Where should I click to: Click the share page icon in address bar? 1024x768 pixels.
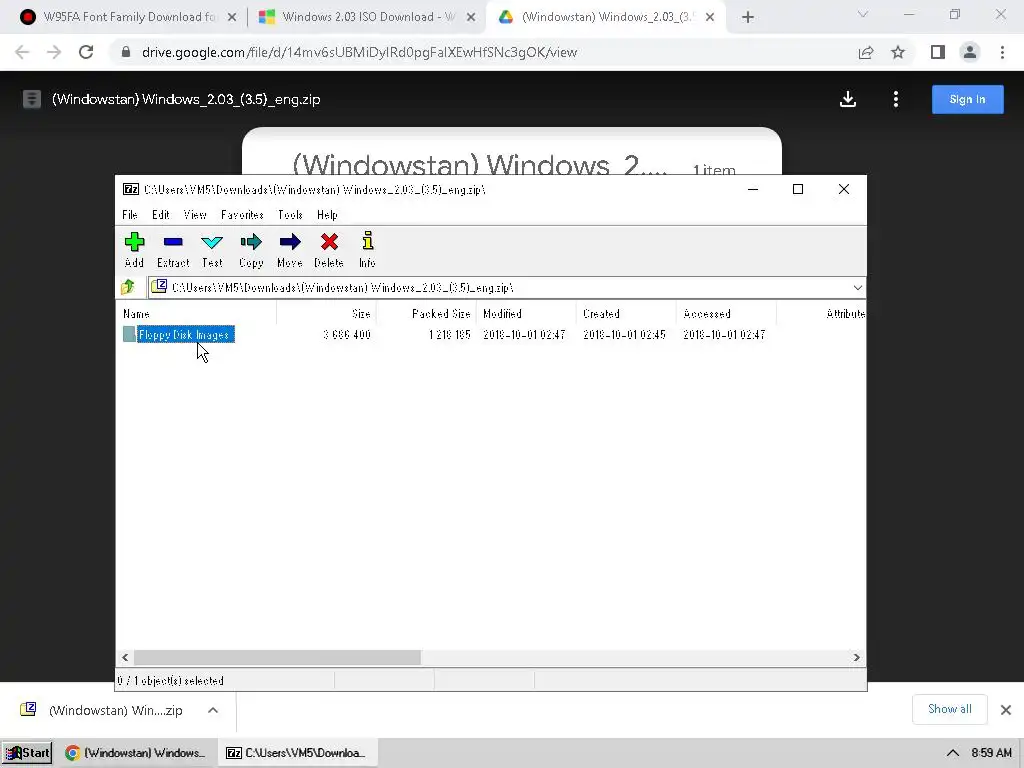tap(866, 52)
